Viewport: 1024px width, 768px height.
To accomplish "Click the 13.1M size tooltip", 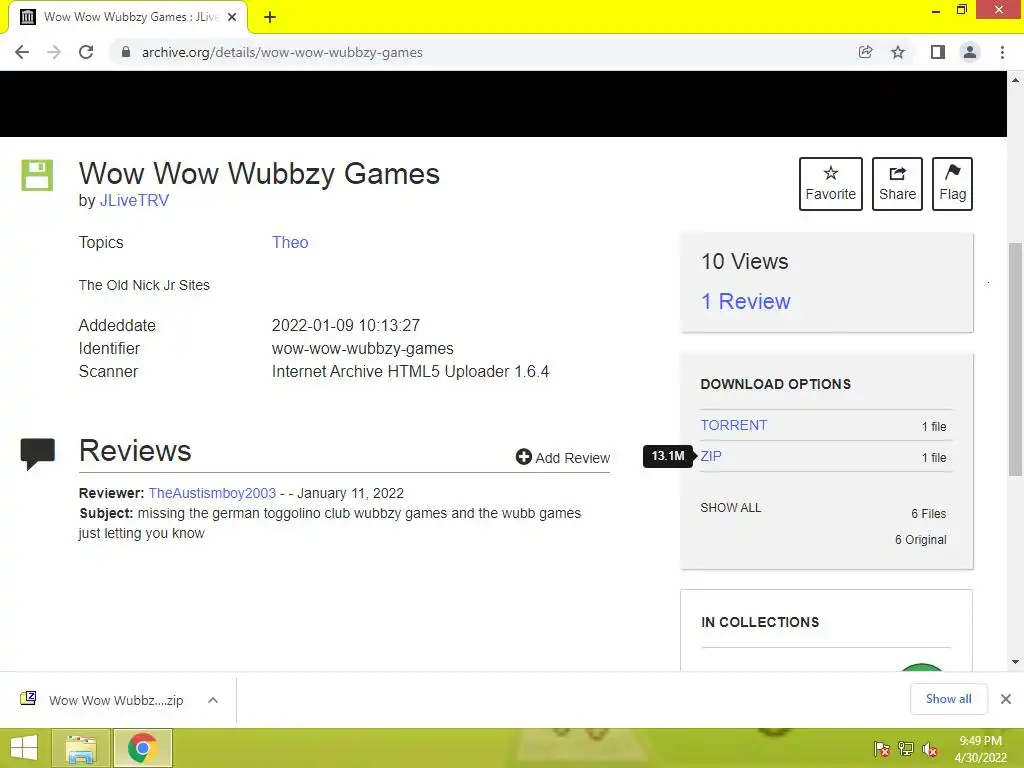I will [x=667, y=456].
